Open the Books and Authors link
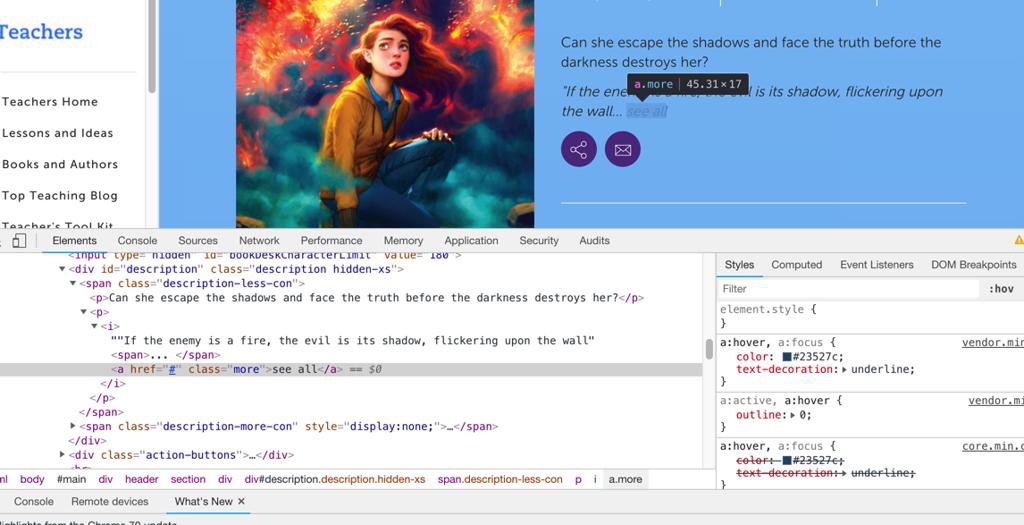 click(59, 165)
